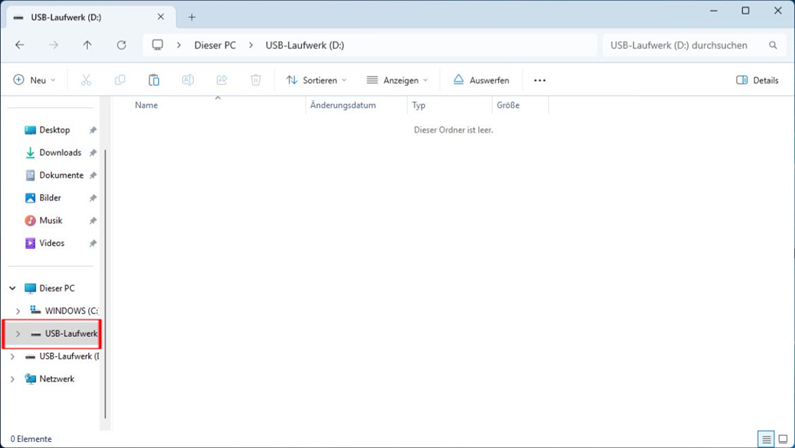Screen dimensions: 795x448
Task: Click the Paste clipboard icon
Action: [x=153, y=80]
